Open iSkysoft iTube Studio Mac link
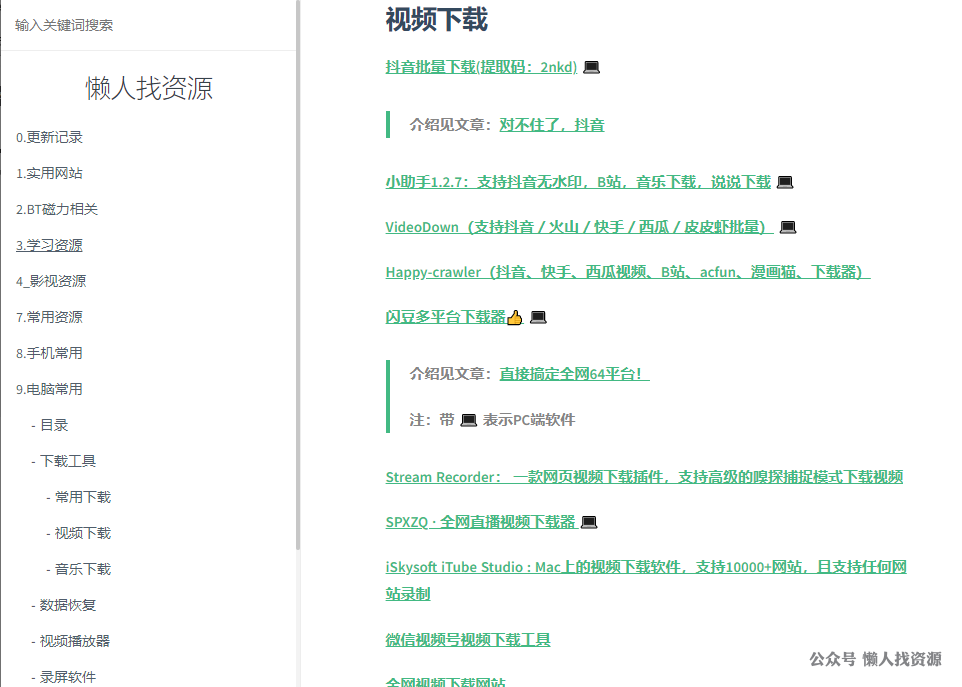Viewport: 962px width, 687px height. point(646,580)
